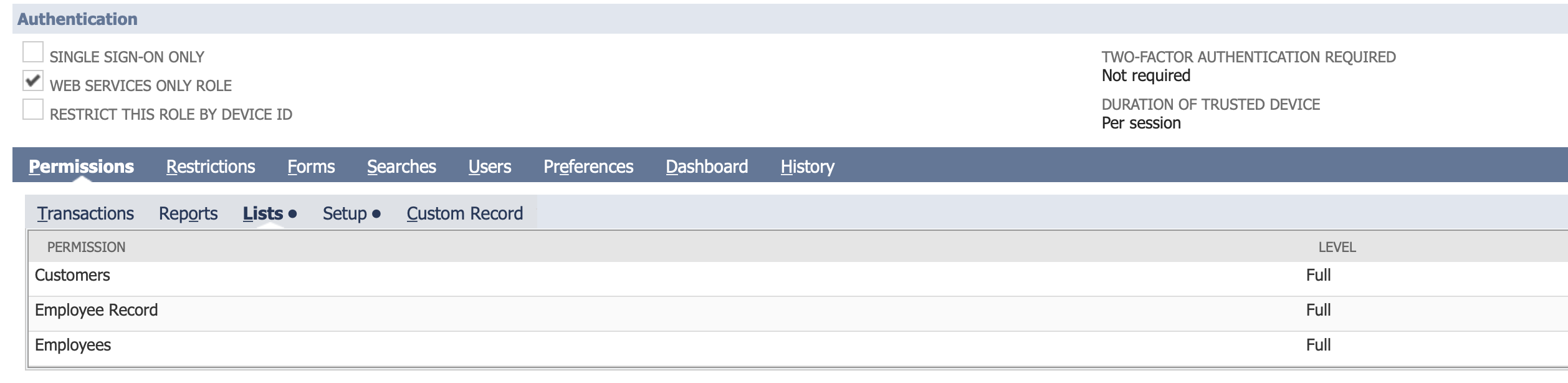Go to the Forms tab
The width and height of the screenshot is (1568, 383).
click(311, 167)
